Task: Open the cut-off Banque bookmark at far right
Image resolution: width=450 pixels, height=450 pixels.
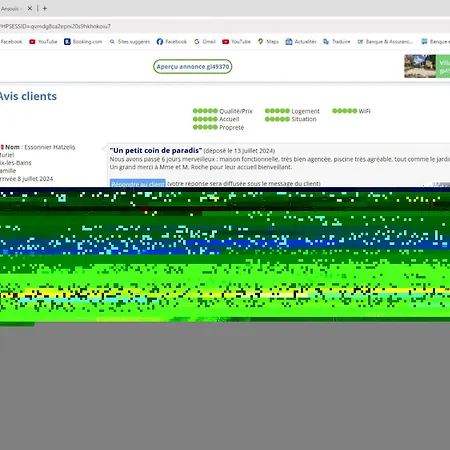Action: 435,42
